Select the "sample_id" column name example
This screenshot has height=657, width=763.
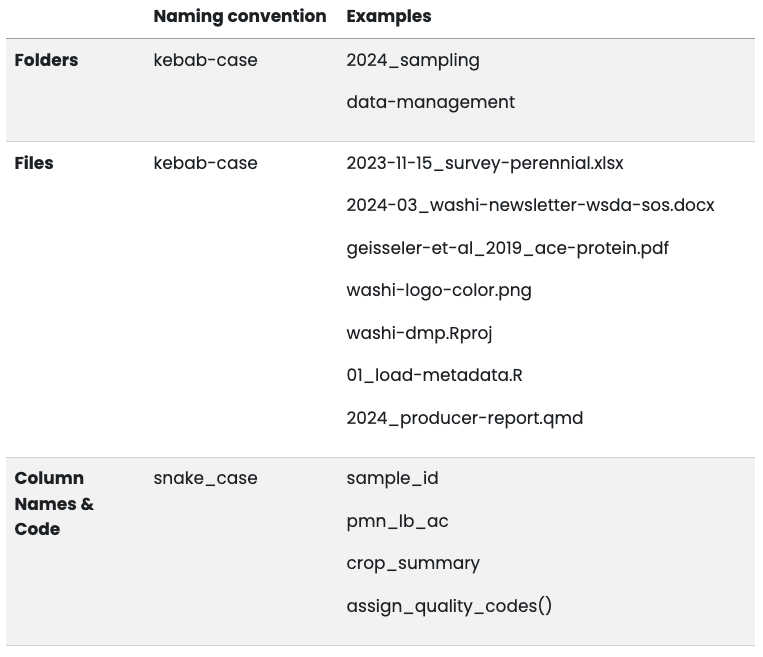pos(392,478)
